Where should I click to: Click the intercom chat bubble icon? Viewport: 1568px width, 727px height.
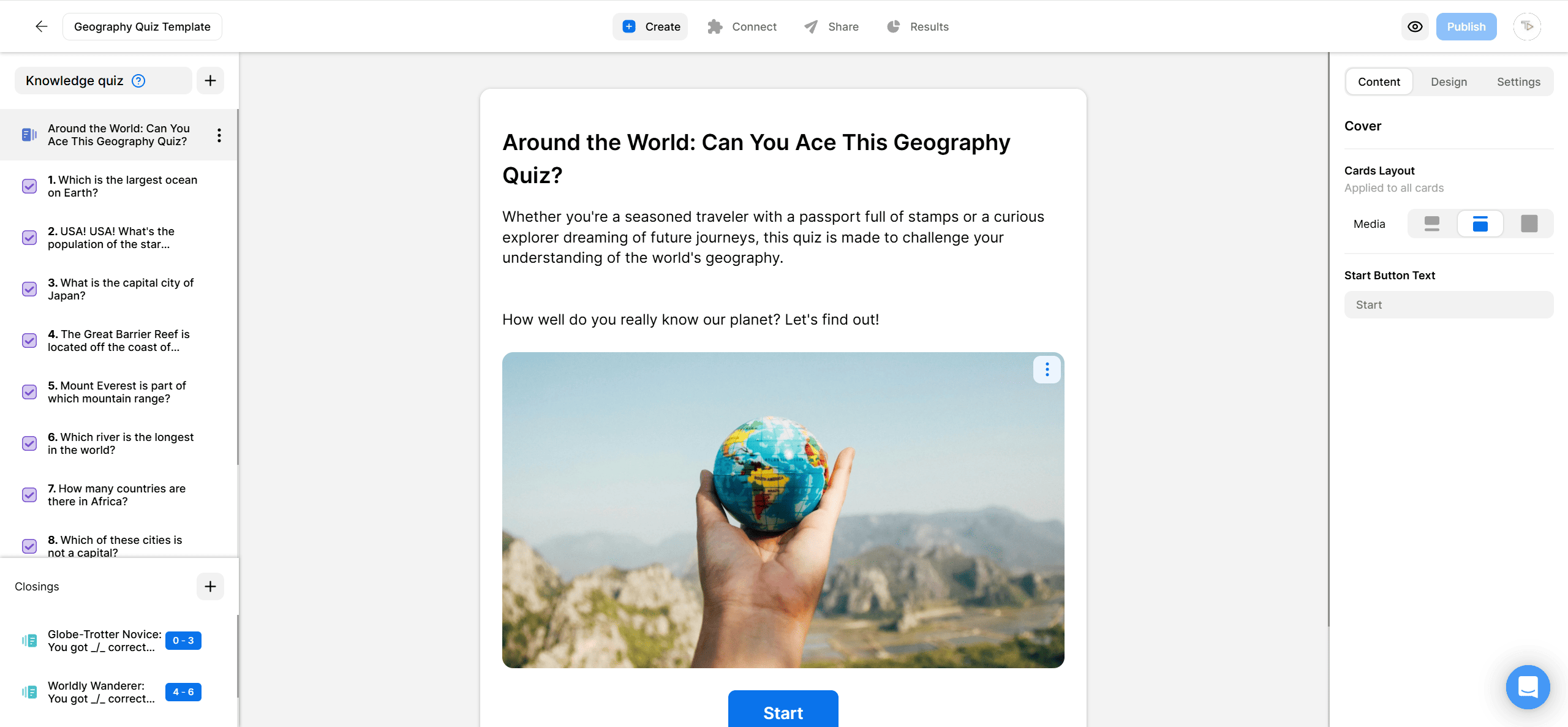pyautogui.click(x=1528, y=687)
